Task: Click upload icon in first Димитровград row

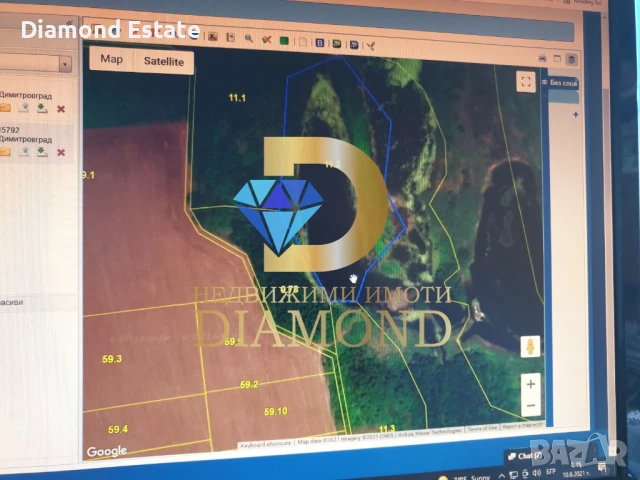Action: click(x=24, y=108)
